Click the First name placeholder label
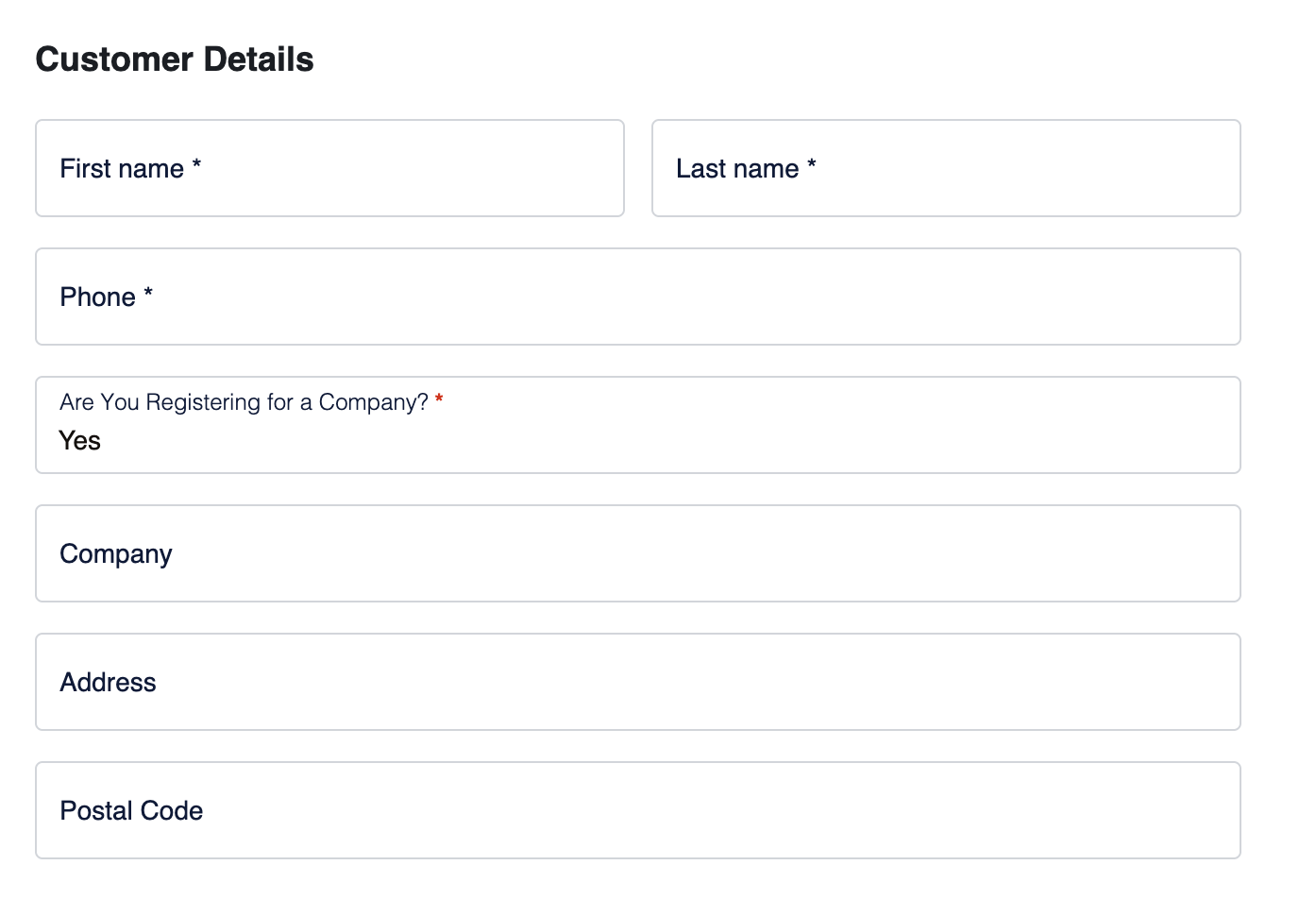The height and width of the screenshot is (916, 1316). click(122, 169)
